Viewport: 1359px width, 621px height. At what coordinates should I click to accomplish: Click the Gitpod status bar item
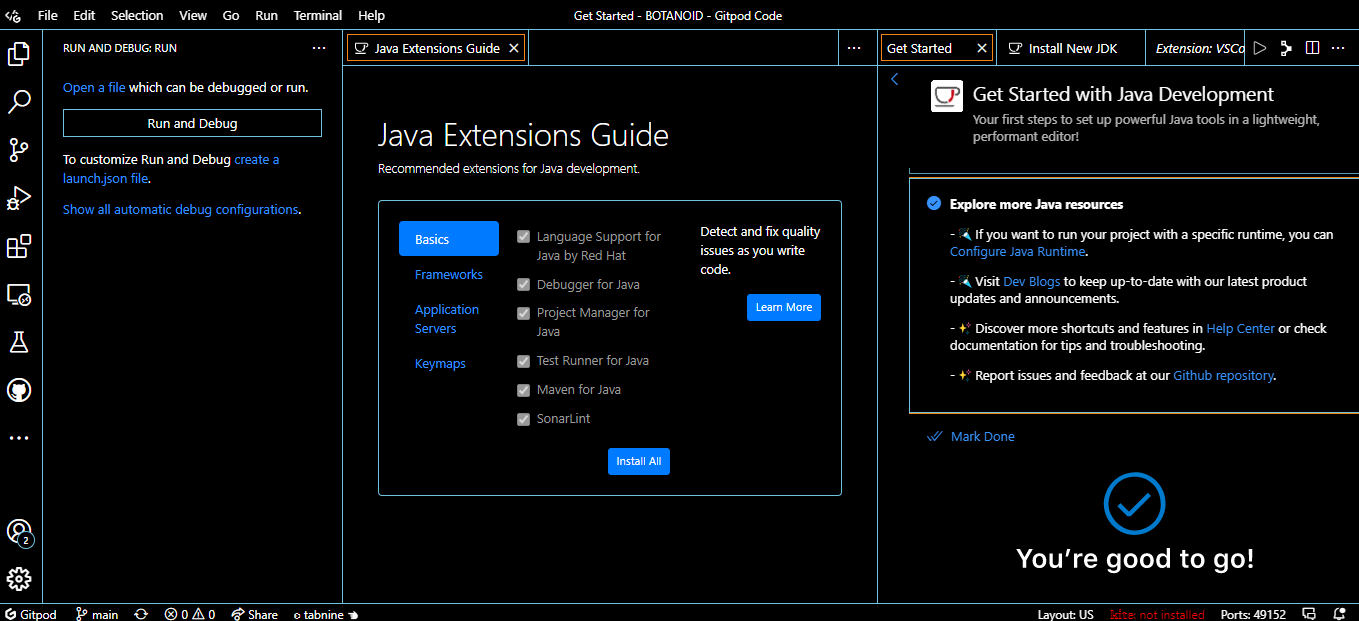(x=31, y=614)
